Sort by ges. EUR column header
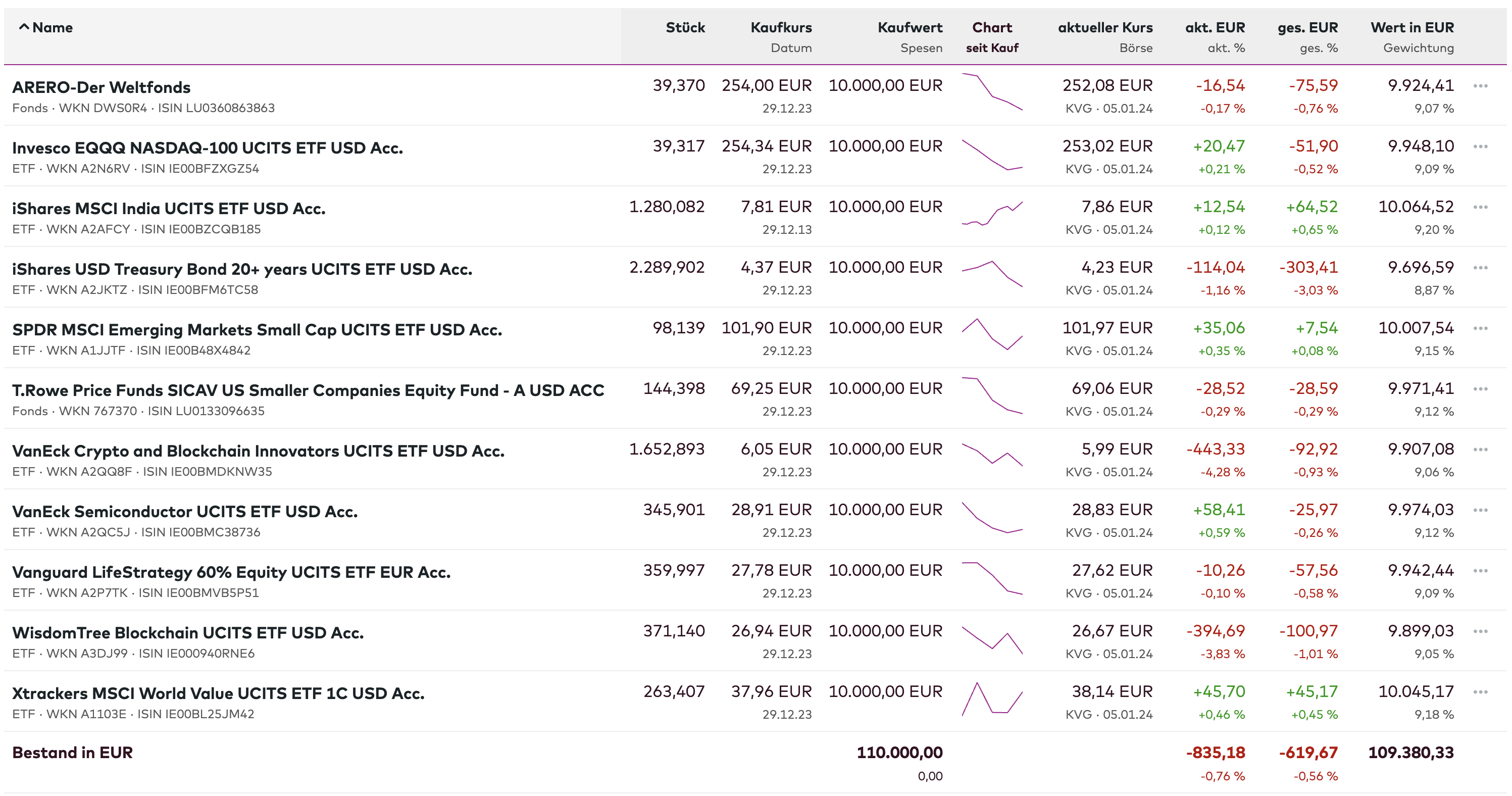The image size is (1512, 796). tap(1307, 28)
